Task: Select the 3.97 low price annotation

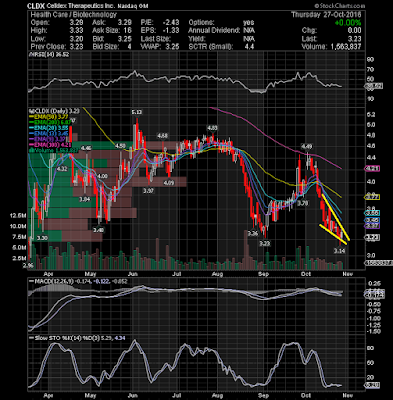Action: click(148, 191)
